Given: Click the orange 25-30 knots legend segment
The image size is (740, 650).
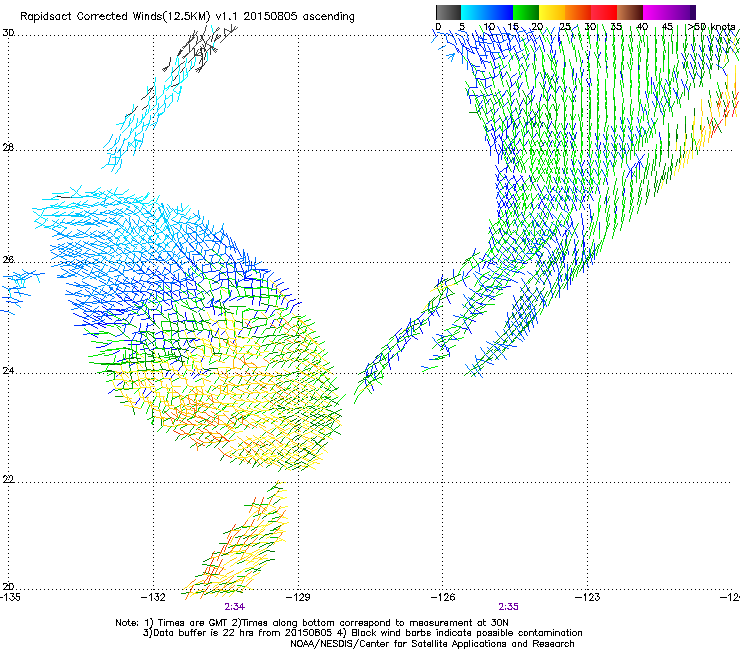Looking at the screenshot, I should click(x=578, y=12).
